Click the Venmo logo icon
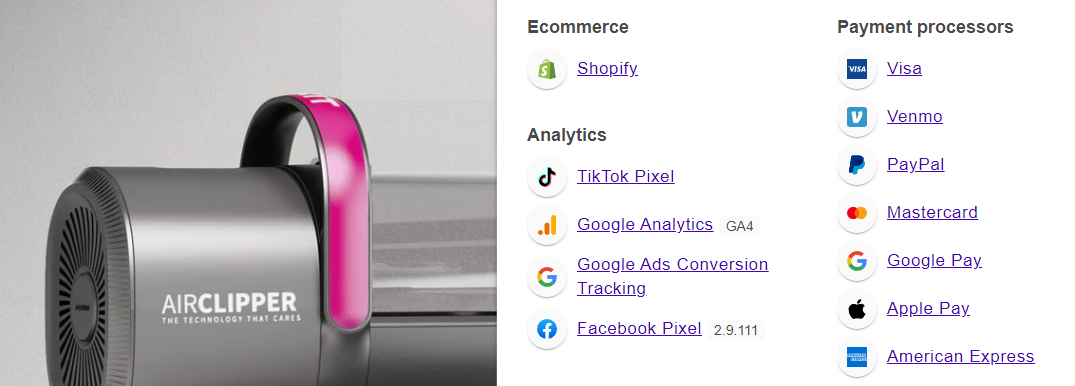 [x=857, y=117]
